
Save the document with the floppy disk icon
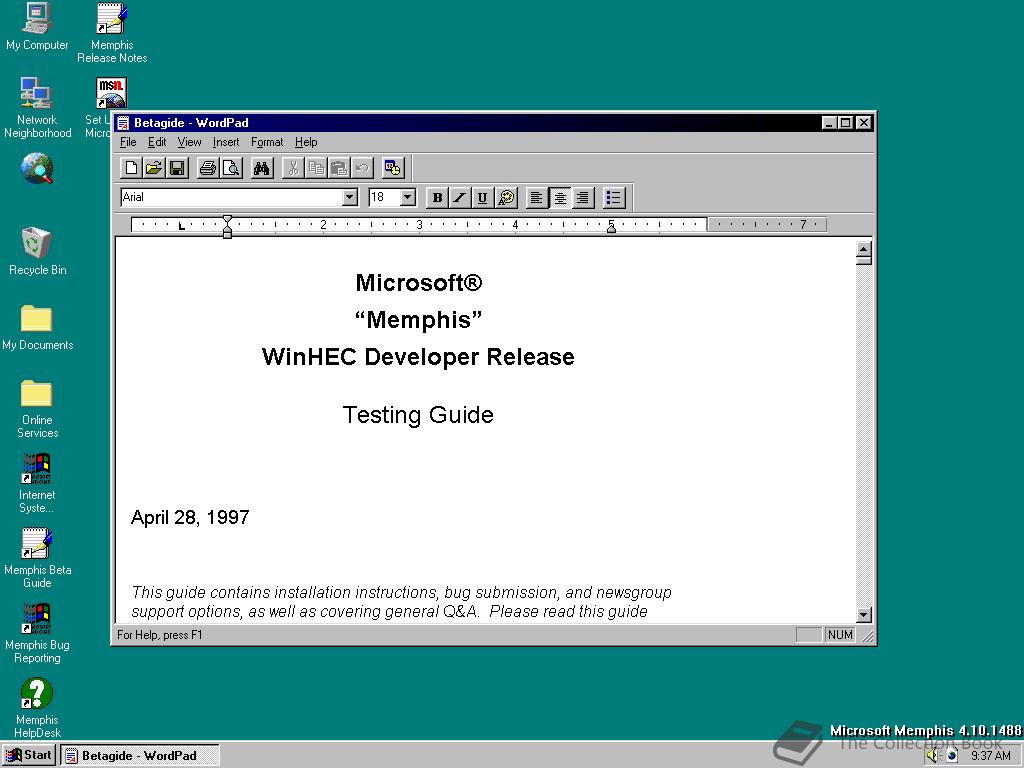click(x=177, y=168)
